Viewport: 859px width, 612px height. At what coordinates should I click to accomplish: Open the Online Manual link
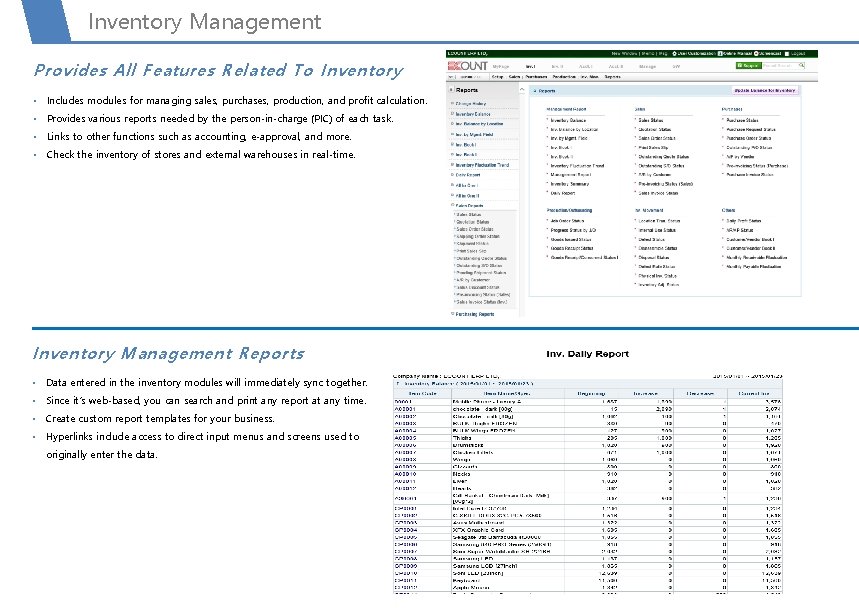click(737, 54)
